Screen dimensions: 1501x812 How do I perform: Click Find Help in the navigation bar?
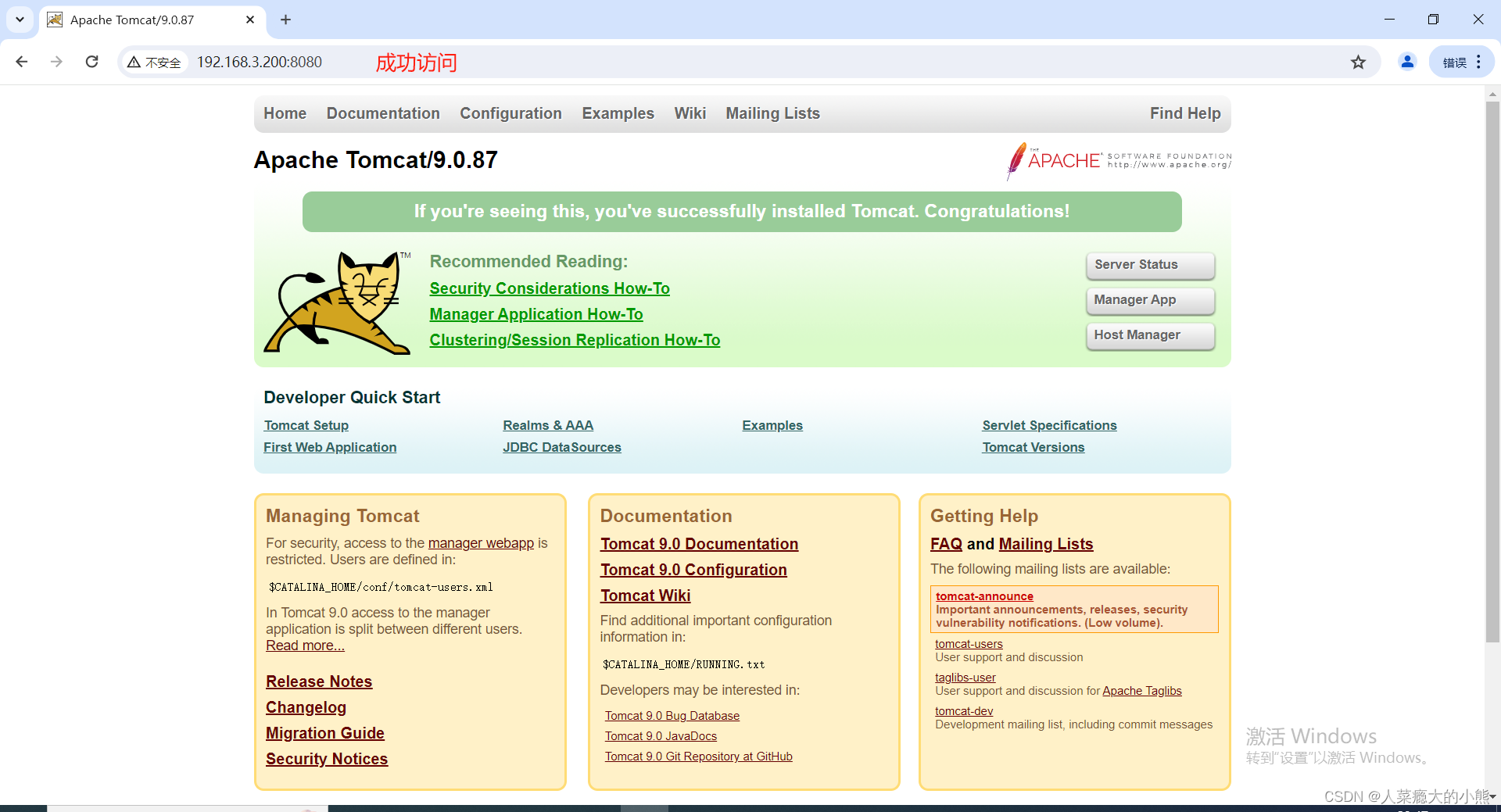tap(1185, 113)
